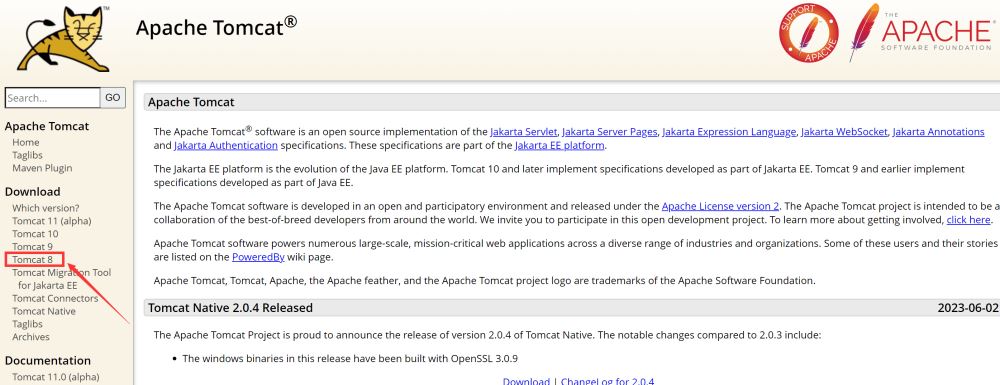
Task: Open the Home sidebar link
Action: point(26,142)
